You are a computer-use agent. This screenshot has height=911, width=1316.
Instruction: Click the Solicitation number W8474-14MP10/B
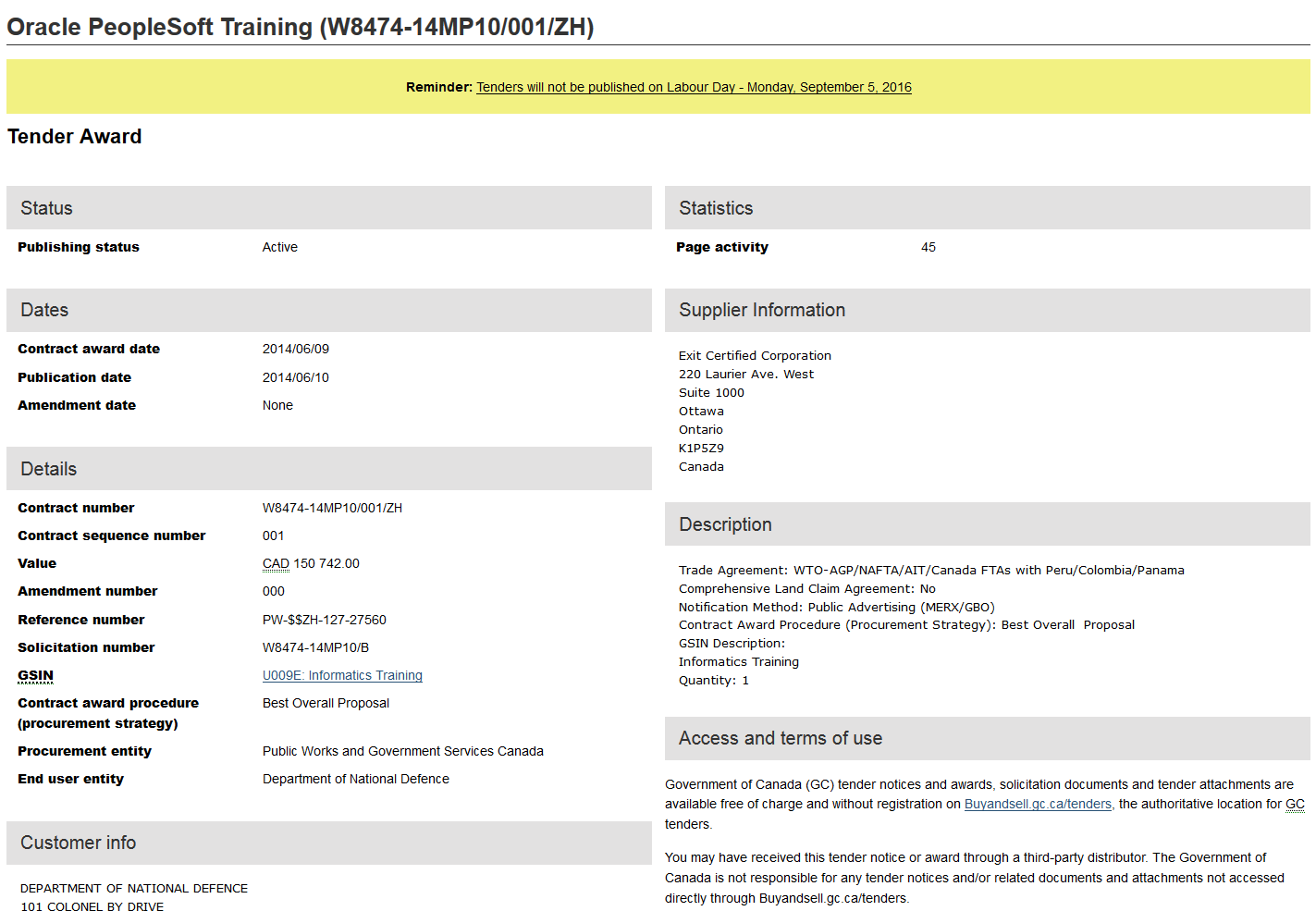point(315,647)
